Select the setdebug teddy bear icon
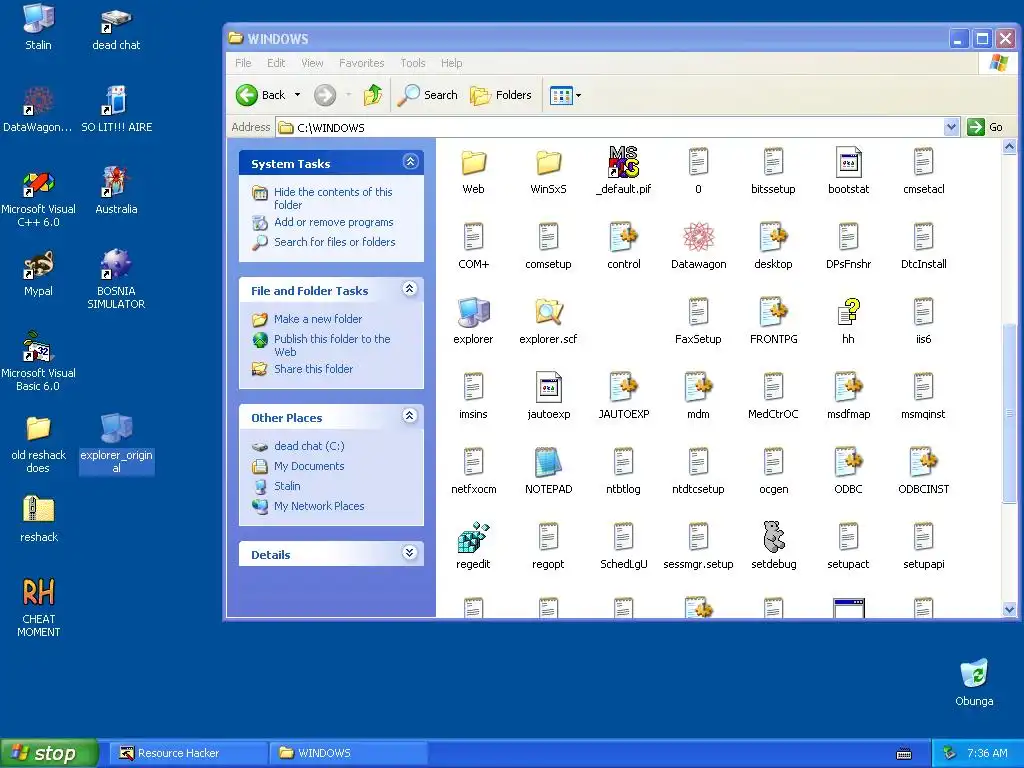1024x768 pixels. pyautogui.click(x=773, y=537)
